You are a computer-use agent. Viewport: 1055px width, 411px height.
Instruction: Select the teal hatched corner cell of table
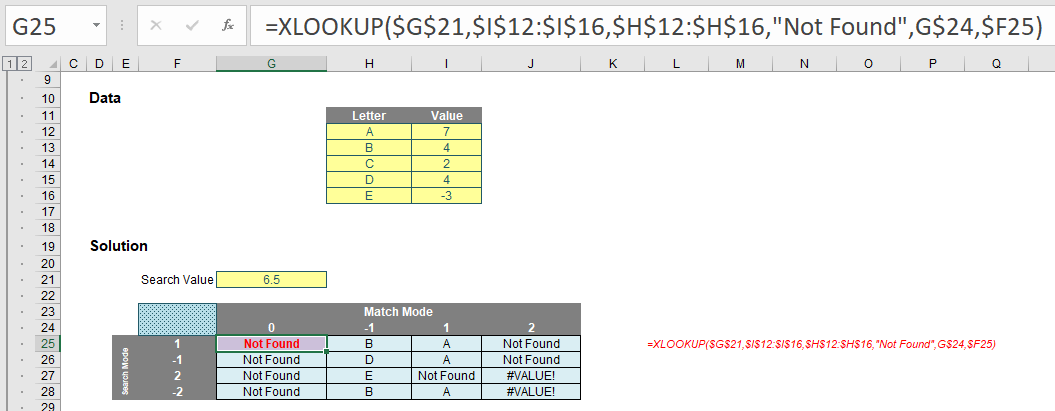click(177, 320)
